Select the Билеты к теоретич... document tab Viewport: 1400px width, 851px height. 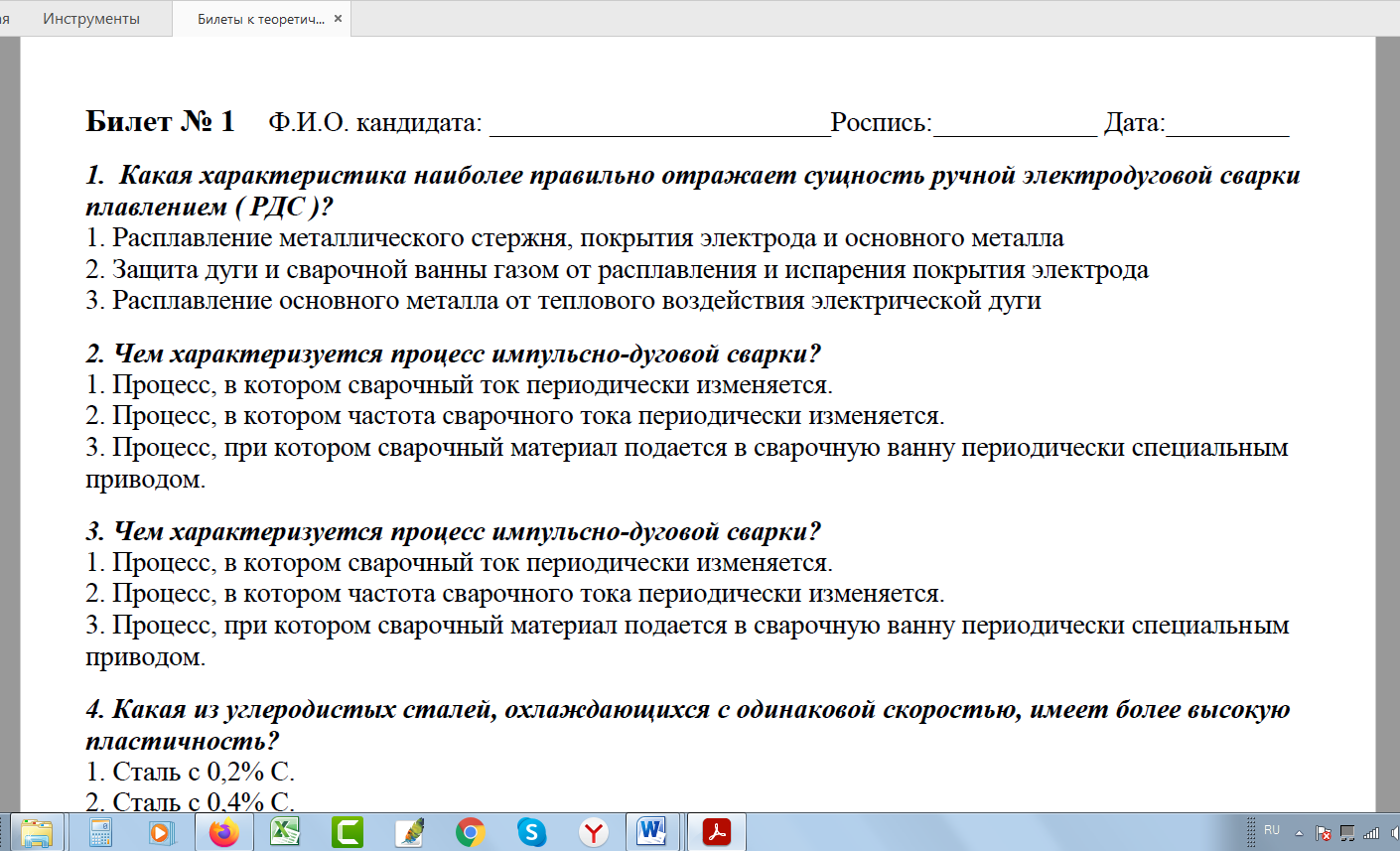260,19
